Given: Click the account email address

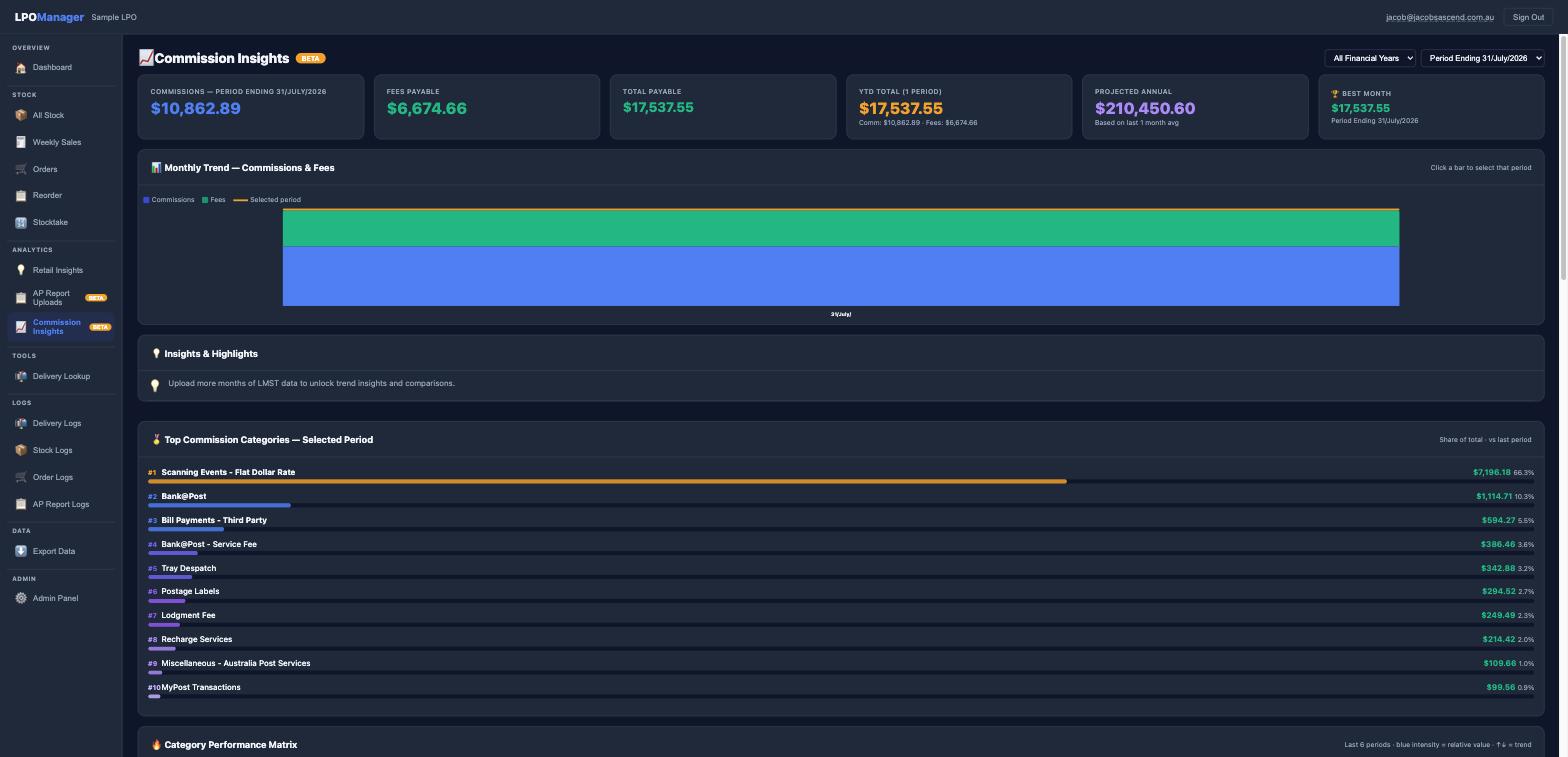Looking at the screenshot, I should pyautogui.click(x=1440, y=17).
